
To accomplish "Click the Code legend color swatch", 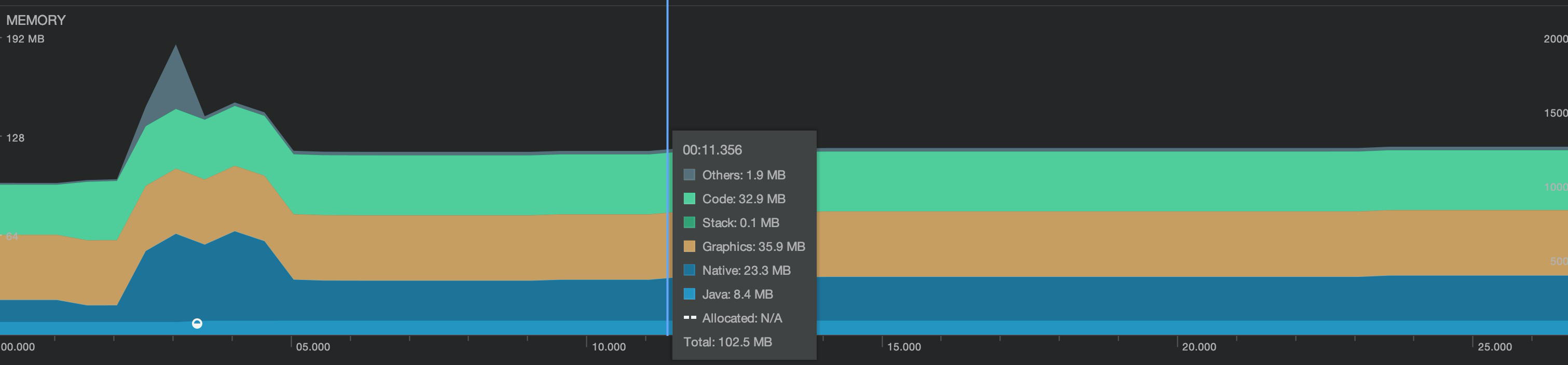I will pos(689,199).
